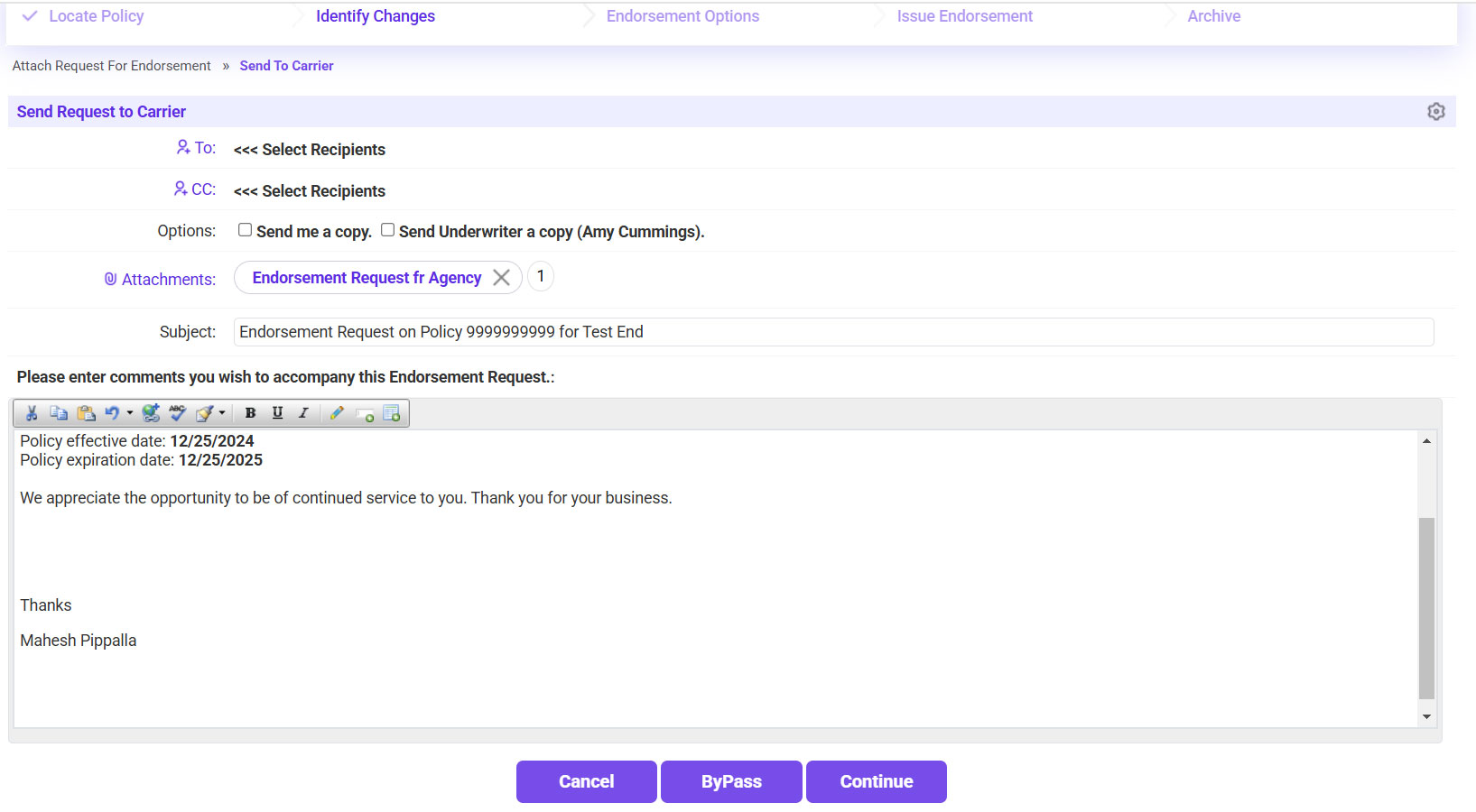This screenshot has height=812, width=1476.
Task: Click Send To Carrier breadcrumb link
Action: (286, 65)
